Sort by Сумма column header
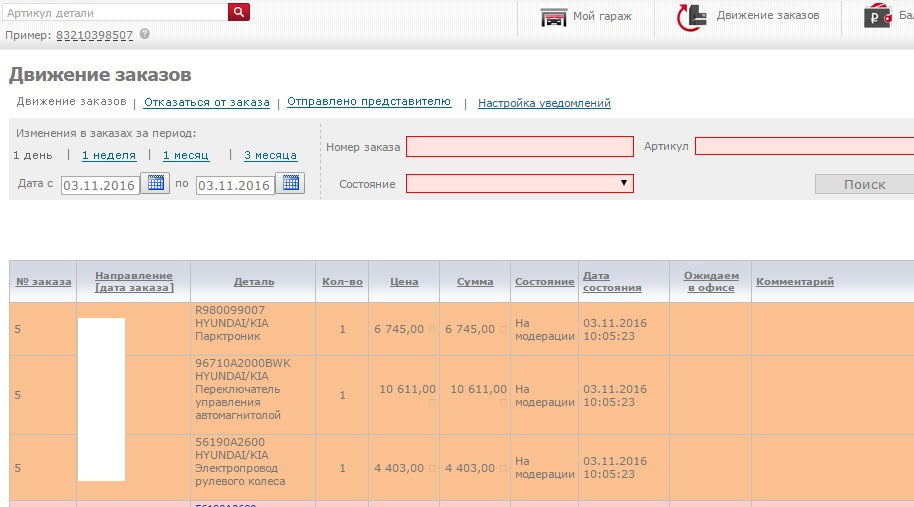914x507 pixels. (x=475, y=281)
